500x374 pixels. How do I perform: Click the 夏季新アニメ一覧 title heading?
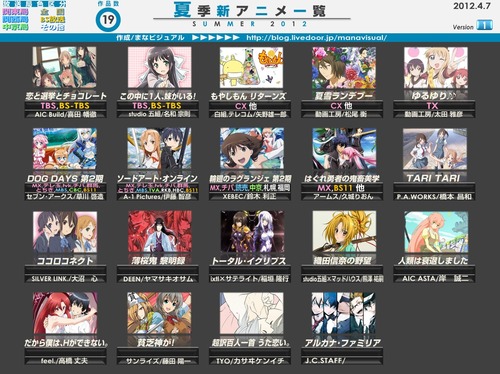tap(250, 10)
